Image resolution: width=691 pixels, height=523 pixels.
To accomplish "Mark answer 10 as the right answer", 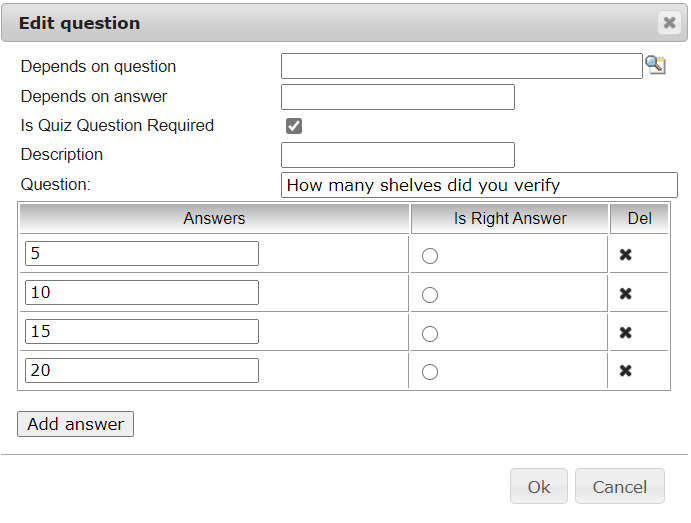I will [430, 295].
